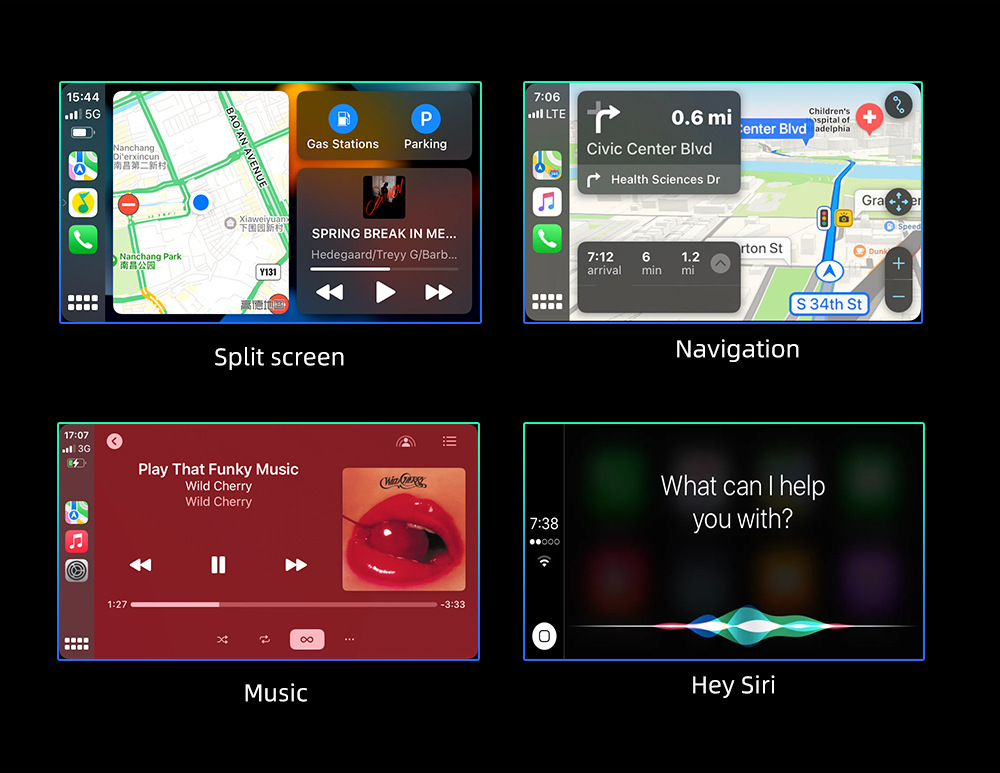
Task: Expand the arrival details chevron in Navigation
Action: (x=720, y=264)
